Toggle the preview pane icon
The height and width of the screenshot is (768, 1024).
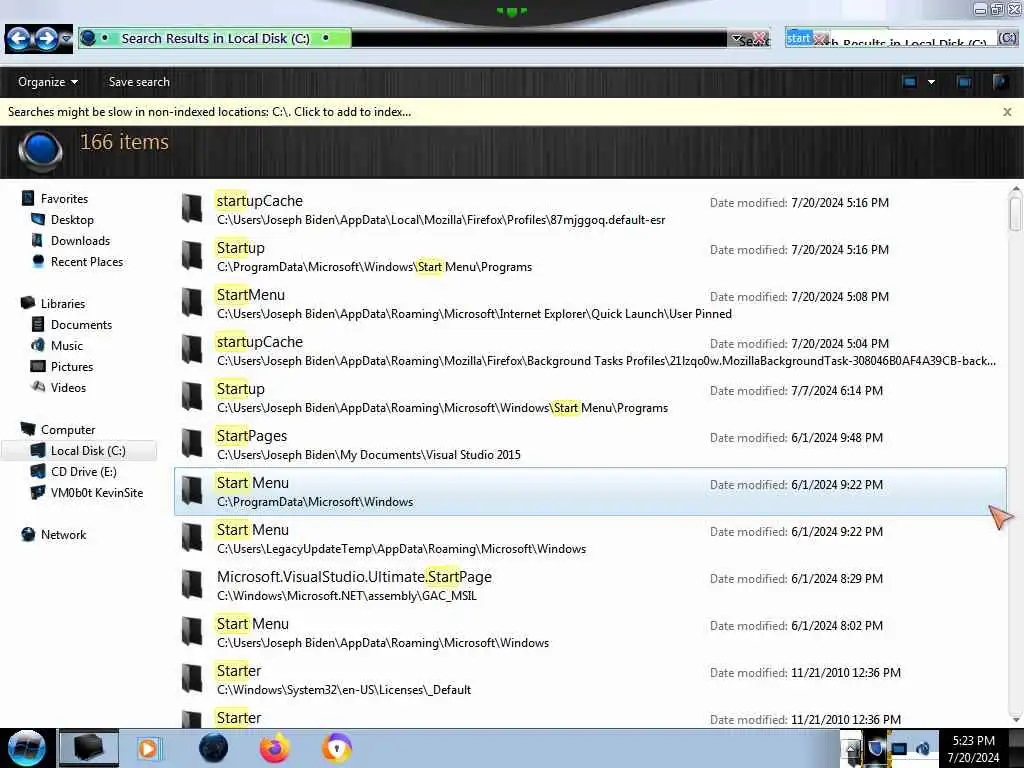tap(964, 82)
